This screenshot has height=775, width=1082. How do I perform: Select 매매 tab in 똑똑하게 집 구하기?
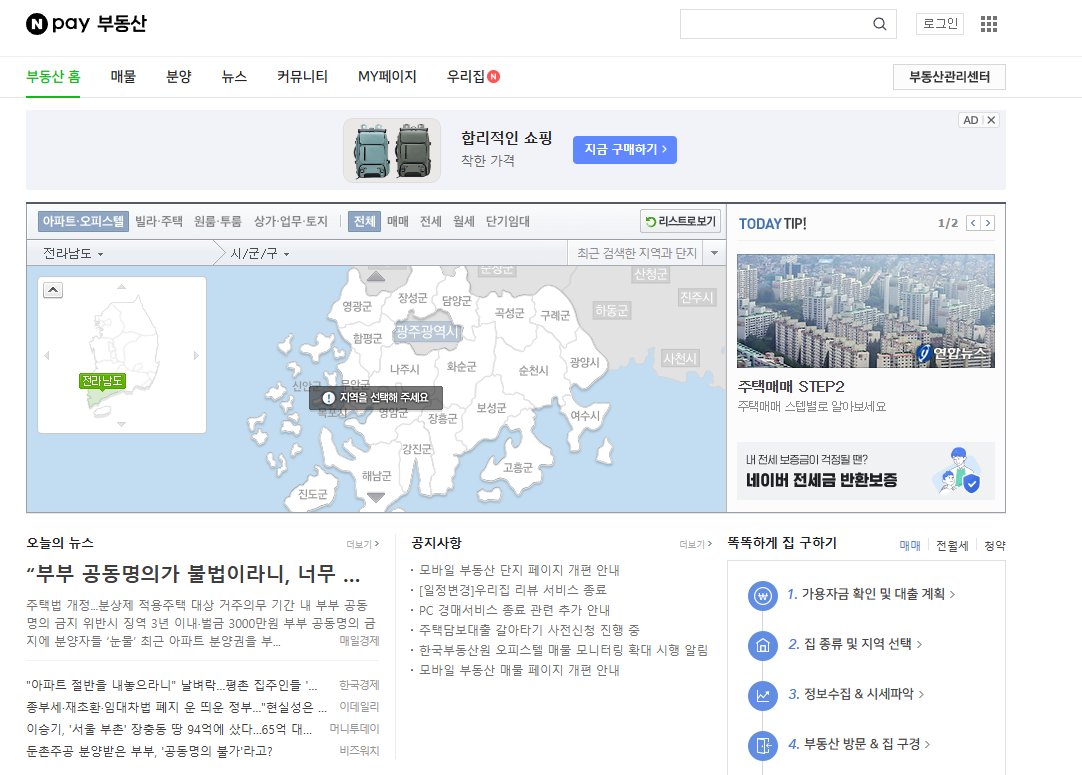[910, 546]
